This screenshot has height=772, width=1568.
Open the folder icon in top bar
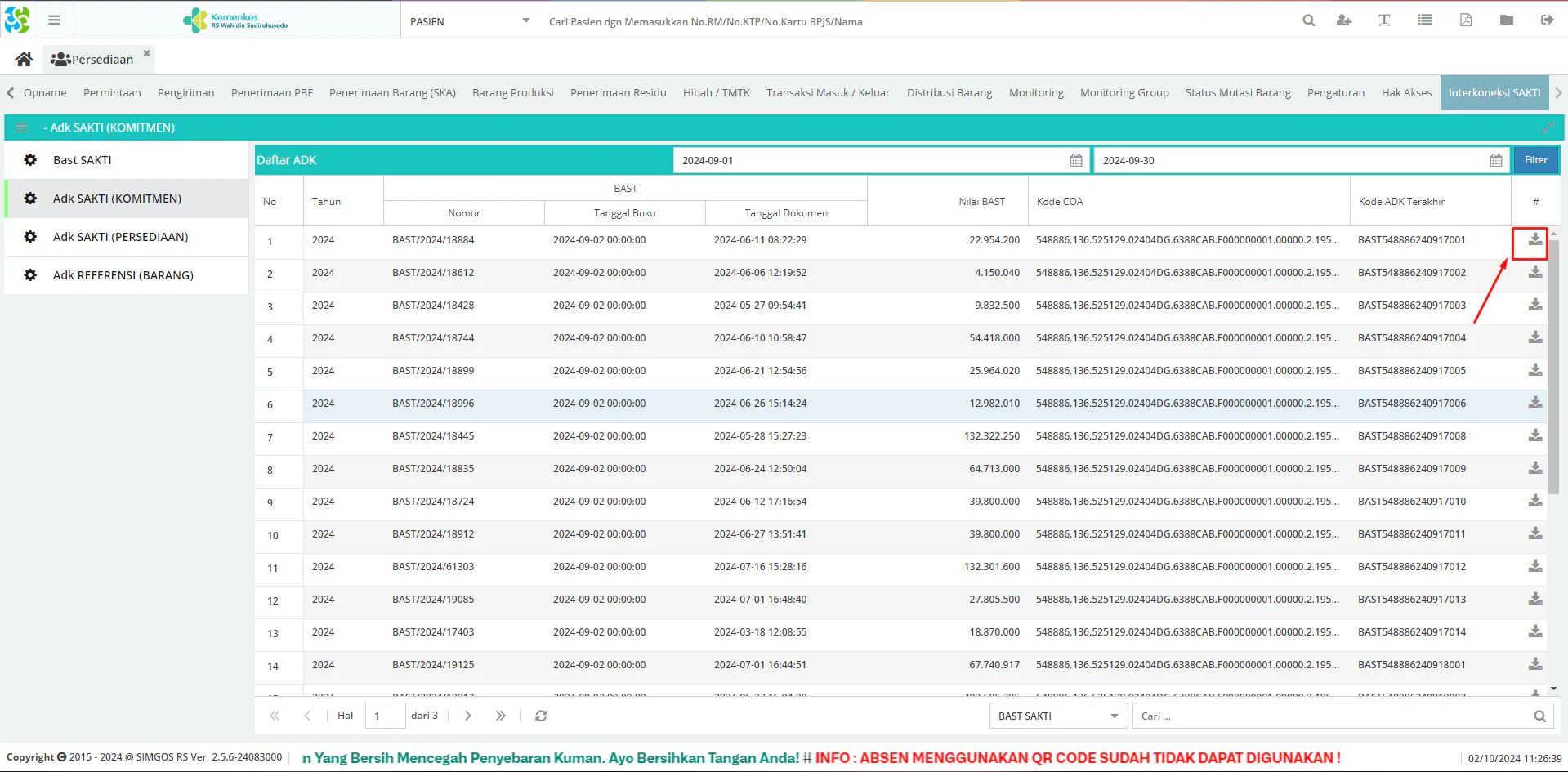[1507, 20]
